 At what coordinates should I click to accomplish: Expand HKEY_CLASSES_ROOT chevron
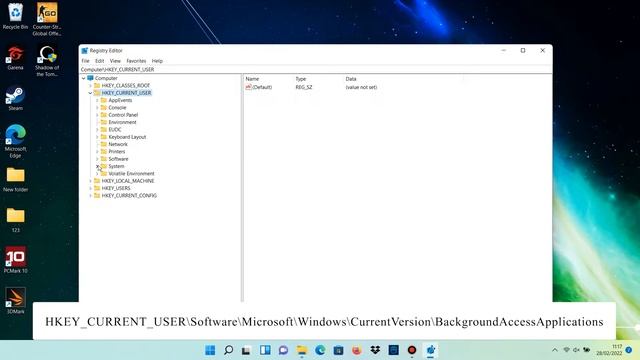pos(91,85)
